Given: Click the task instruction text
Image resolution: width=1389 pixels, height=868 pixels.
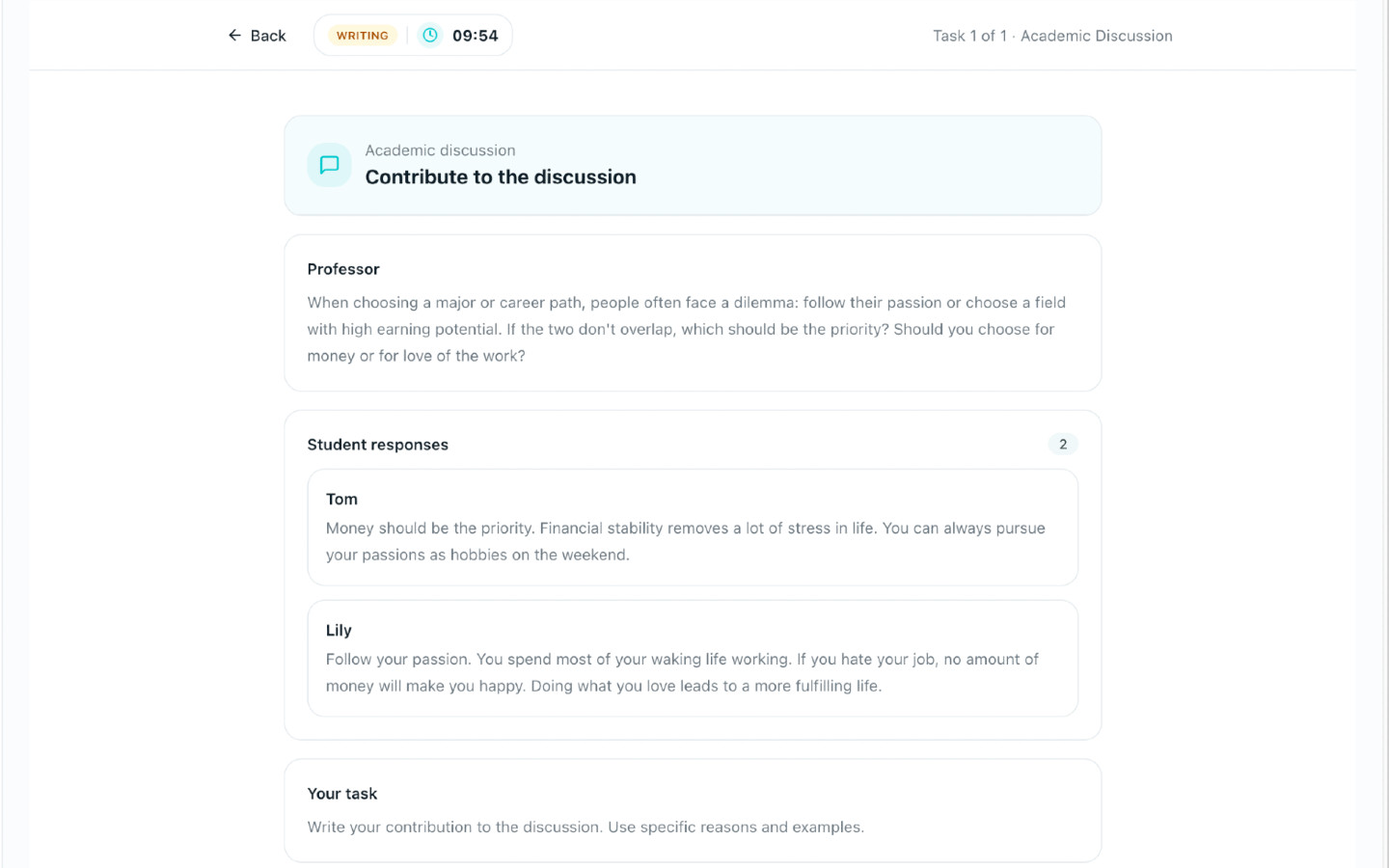Looking at the screenshot, I should point(586,827).
